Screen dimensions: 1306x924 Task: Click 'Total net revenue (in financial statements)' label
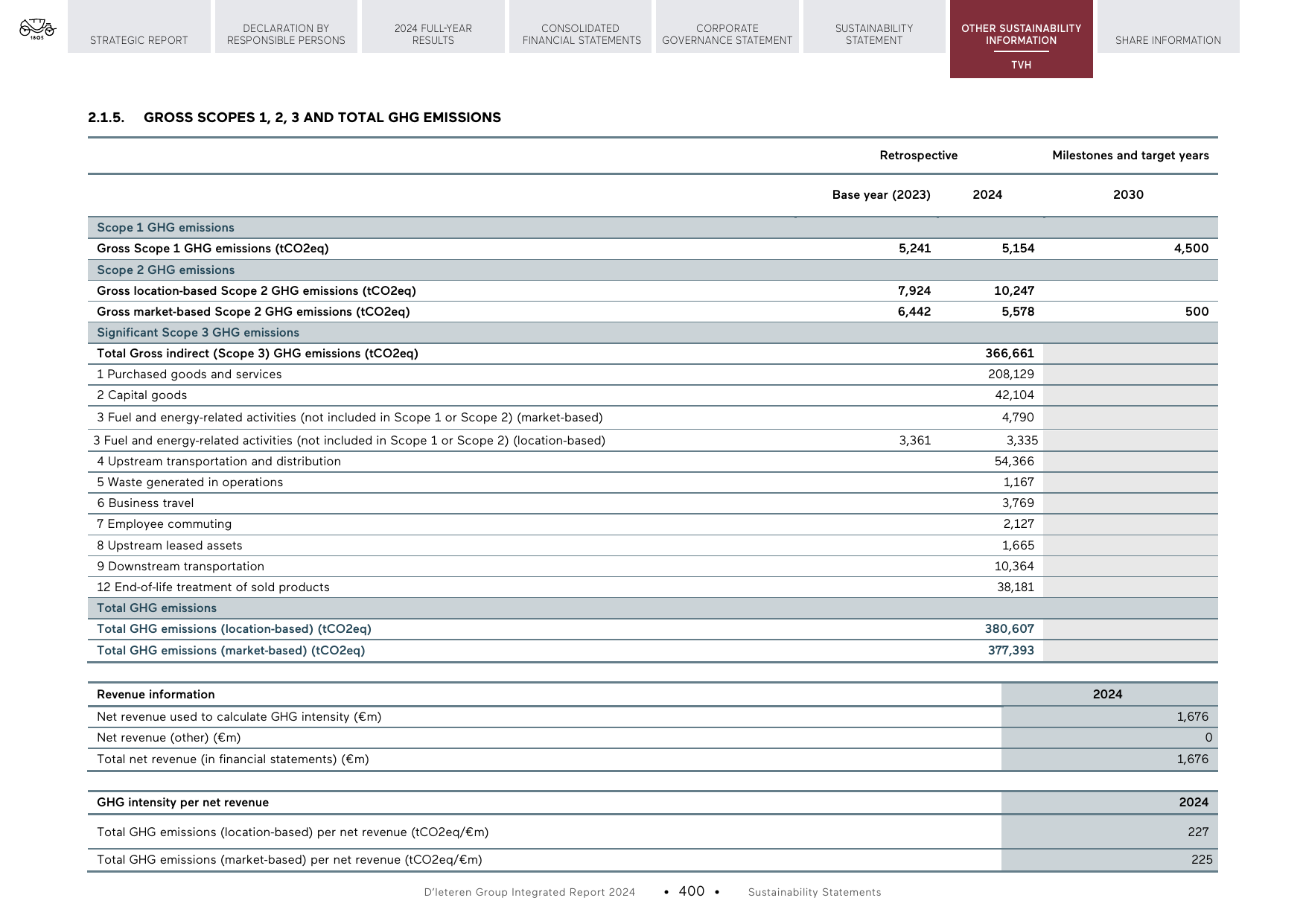click(233, 759)
